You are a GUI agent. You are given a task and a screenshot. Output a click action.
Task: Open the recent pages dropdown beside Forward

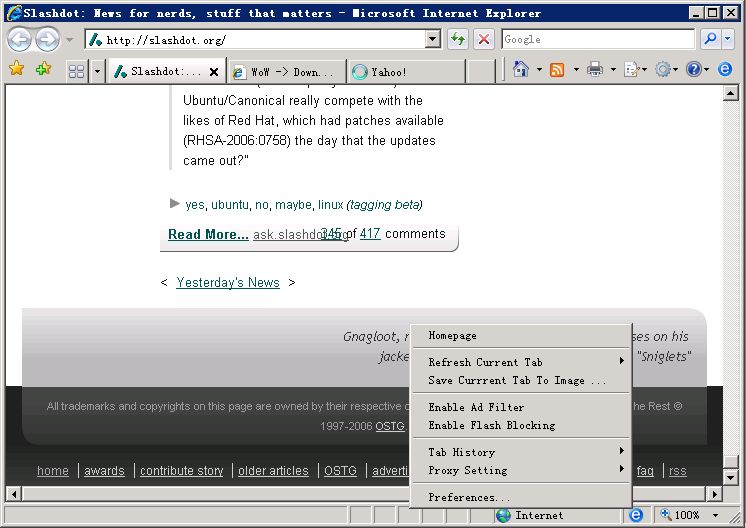70,40
